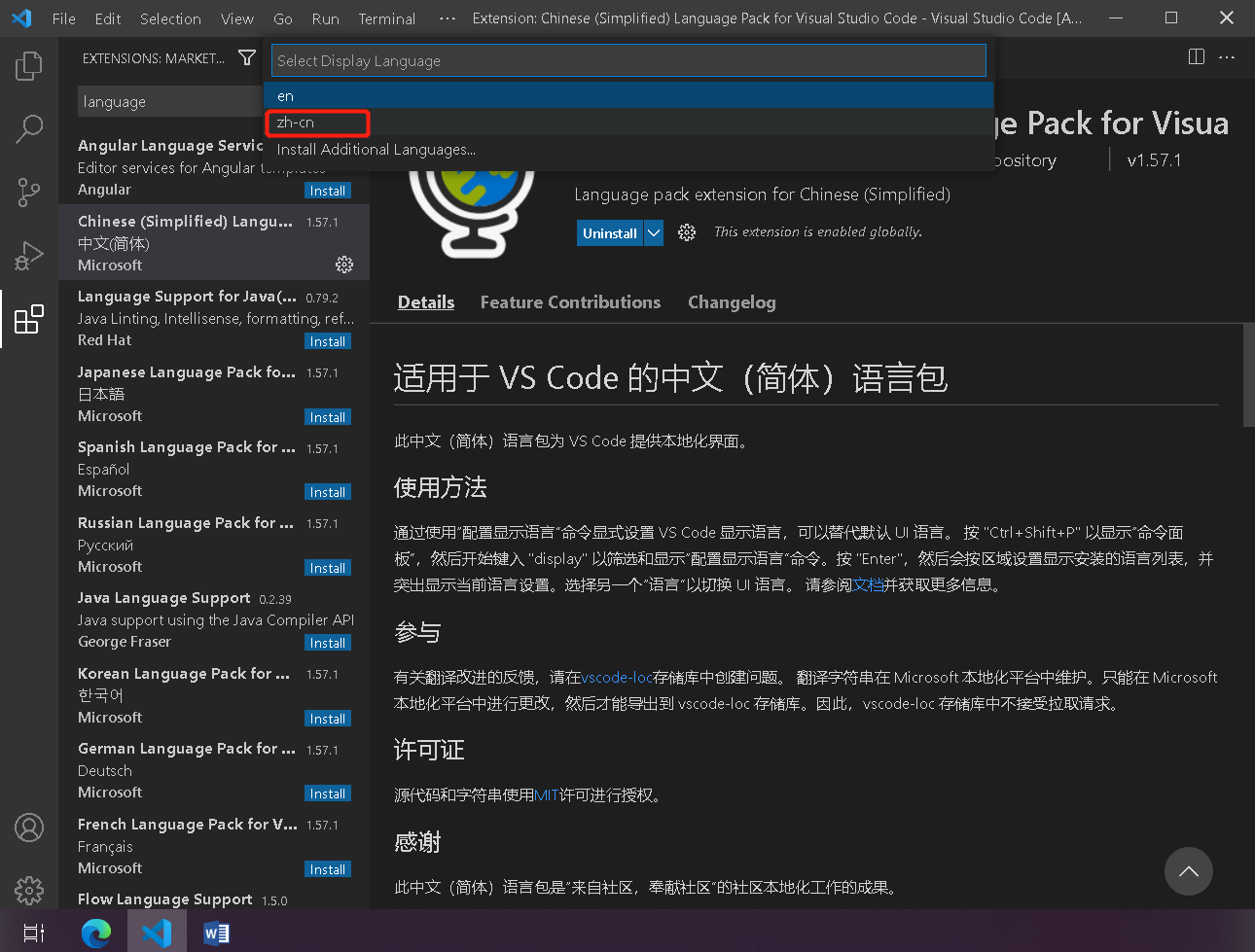Open the Run and Debug view

pyautogui.click(x=29, y=256)
